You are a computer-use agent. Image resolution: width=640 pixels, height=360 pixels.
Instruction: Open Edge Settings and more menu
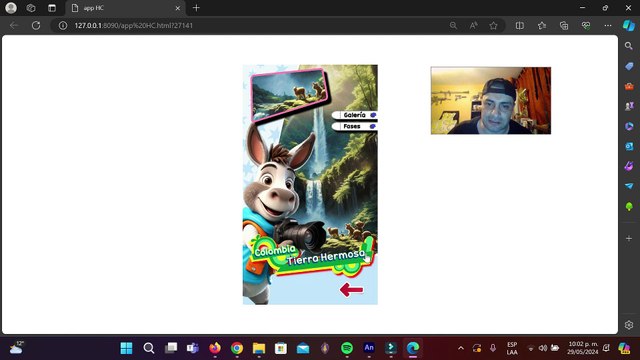point(608,25)
